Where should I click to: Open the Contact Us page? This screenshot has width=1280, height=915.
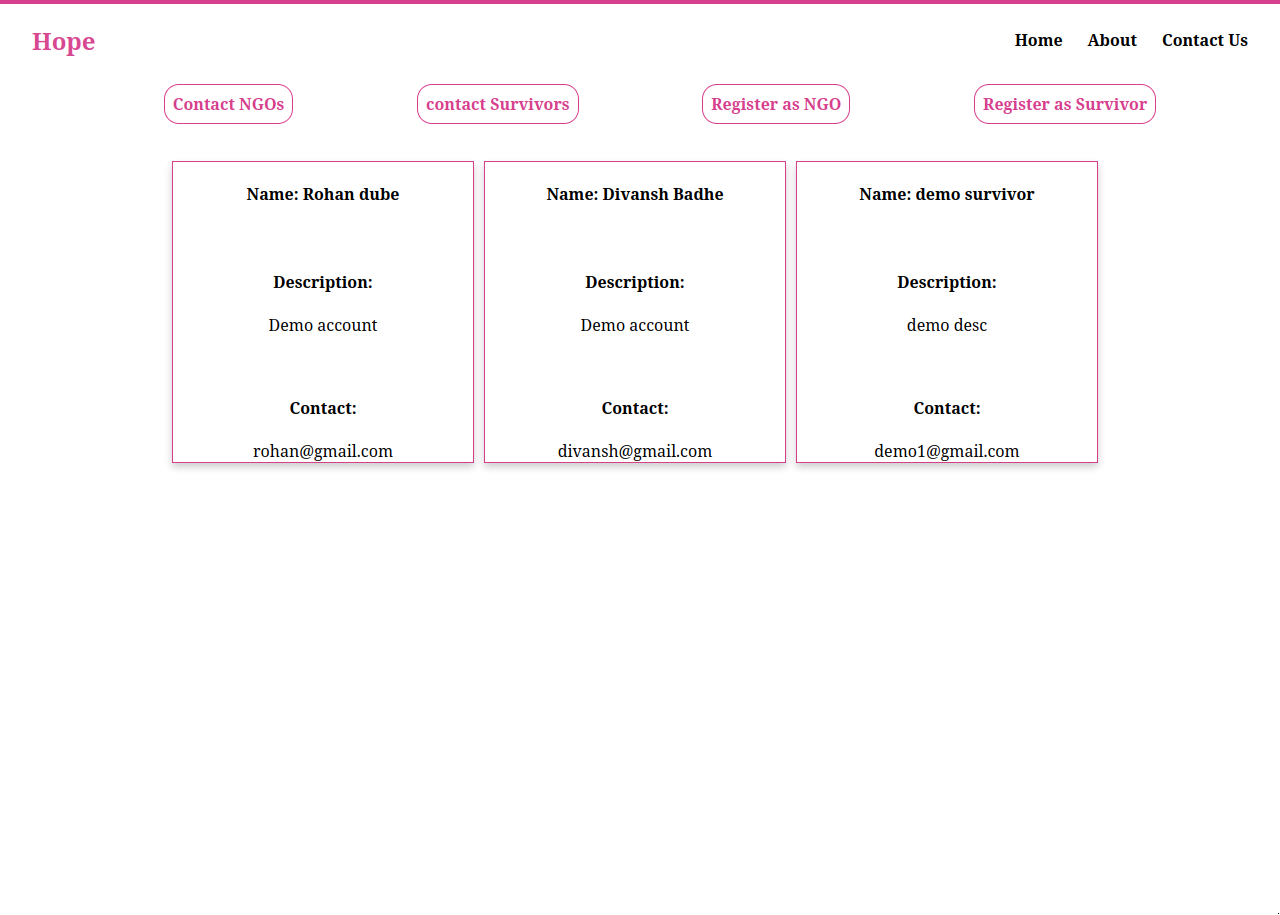[x=1204, y=40]
